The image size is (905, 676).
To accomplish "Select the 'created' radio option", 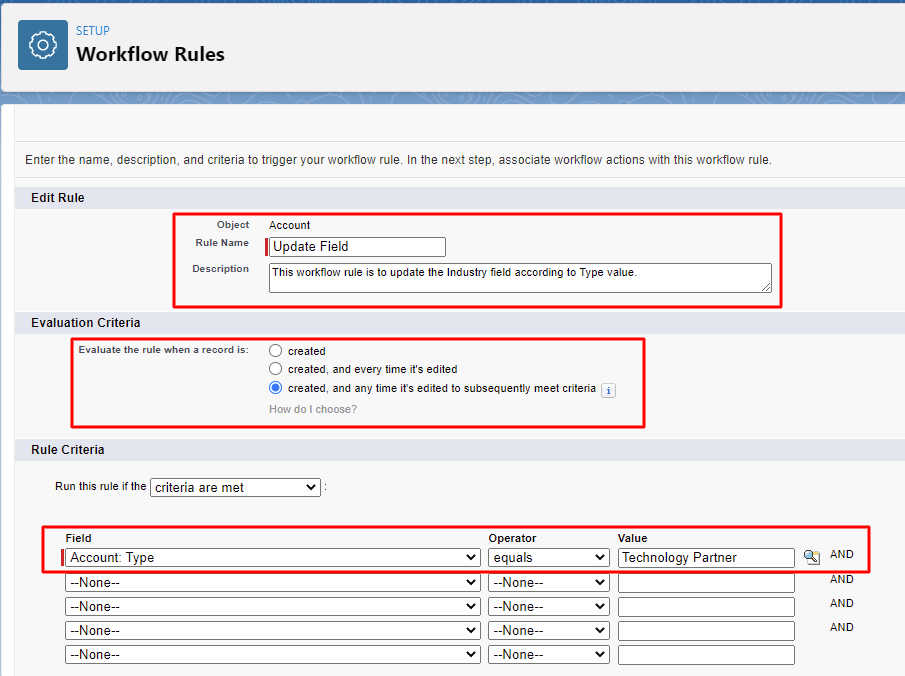I will [276, 350].
